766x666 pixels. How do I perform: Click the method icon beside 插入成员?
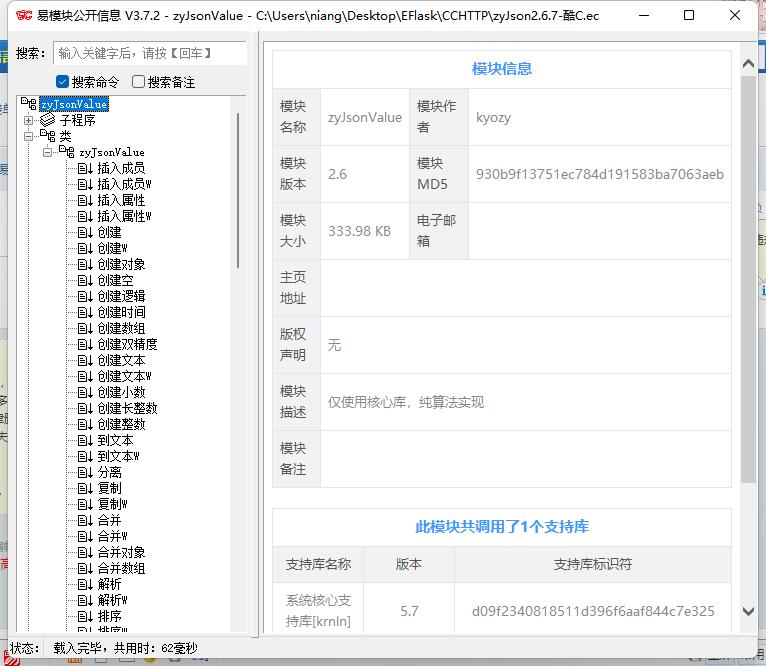[84, 168]
